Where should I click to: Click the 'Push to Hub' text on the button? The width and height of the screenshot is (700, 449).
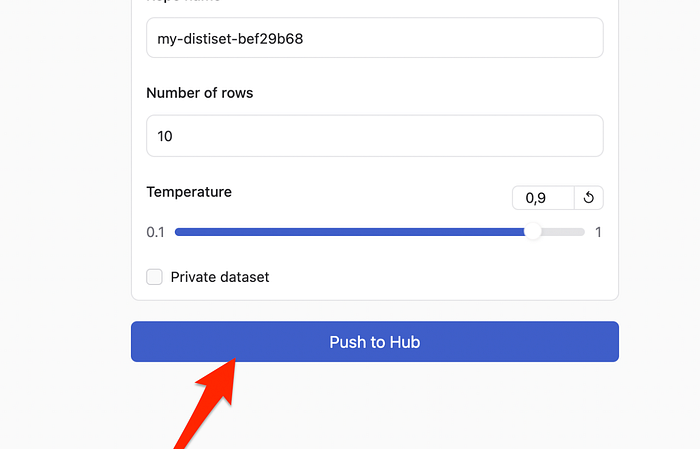374,342
